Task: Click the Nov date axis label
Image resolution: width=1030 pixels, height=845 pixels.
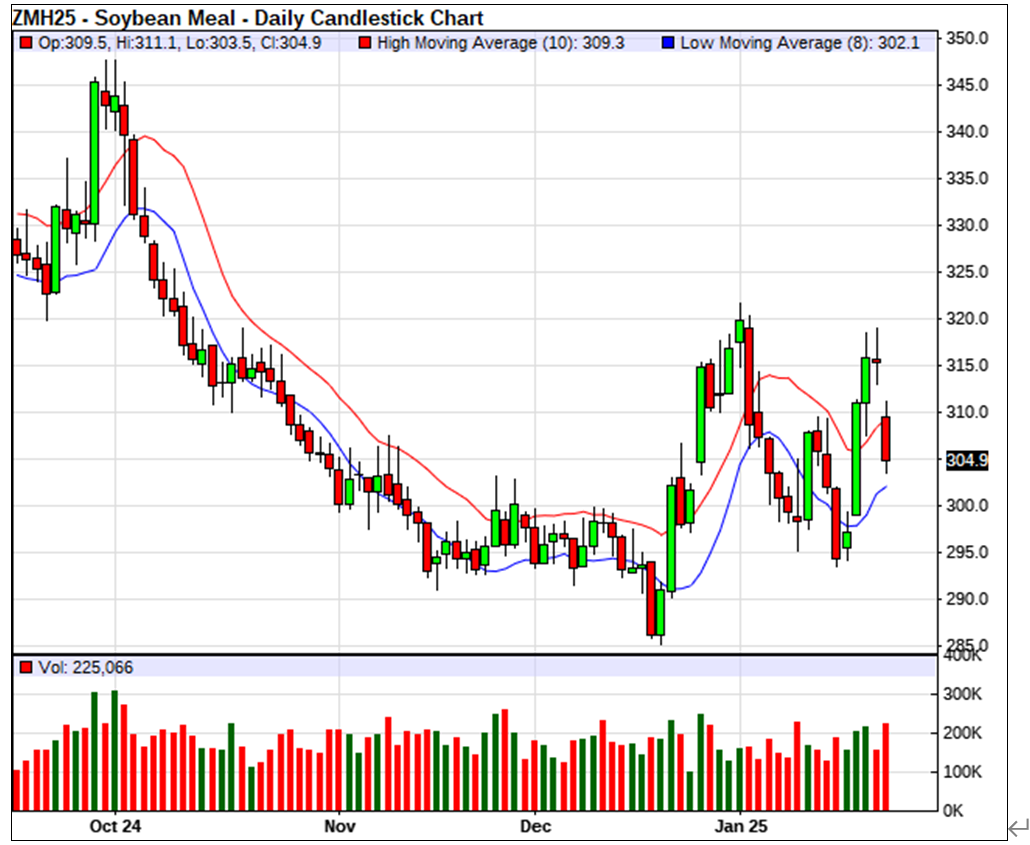Action: [x=340, y=826]
